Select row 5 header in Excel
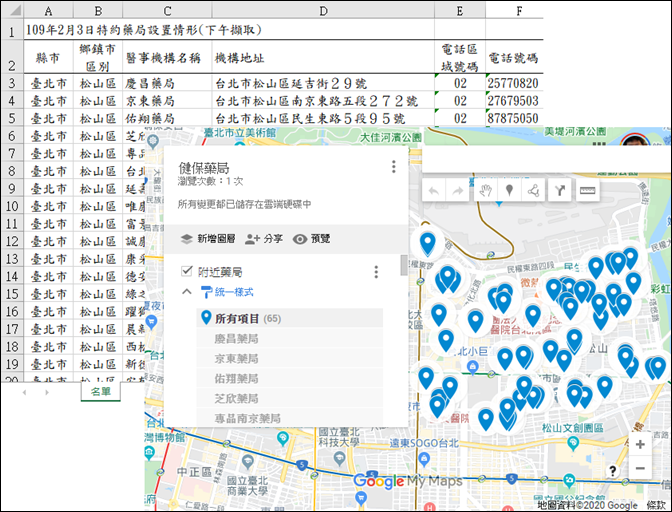The width and height of the screenshot is (672, 512). pos(12,118)
